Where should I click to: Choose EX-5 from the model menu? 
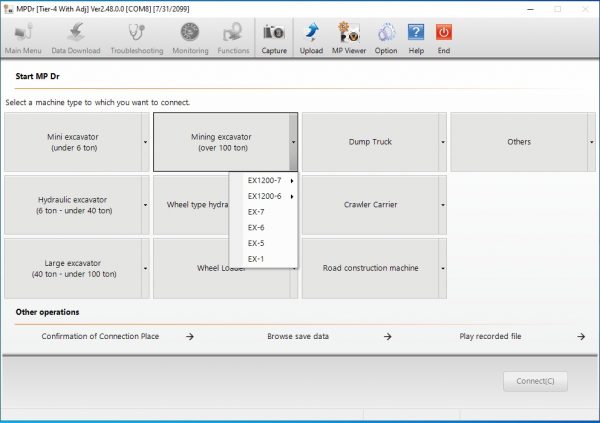tap(264, 243)
